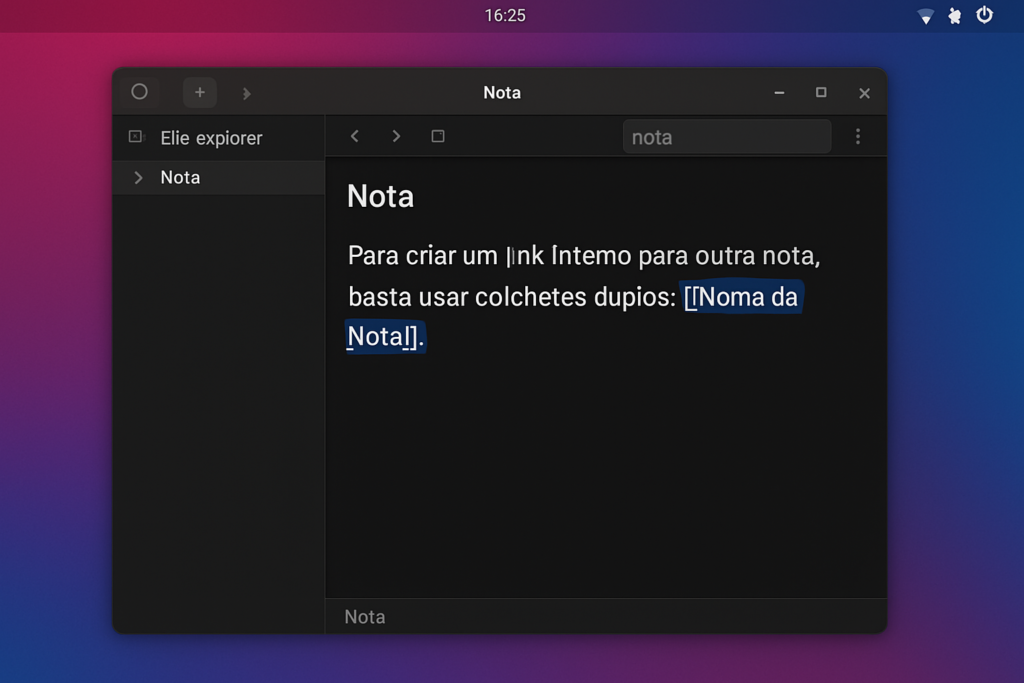Open the power menu in the top bar
Viewport: 1024px width, 683px height.
[985, 15]
